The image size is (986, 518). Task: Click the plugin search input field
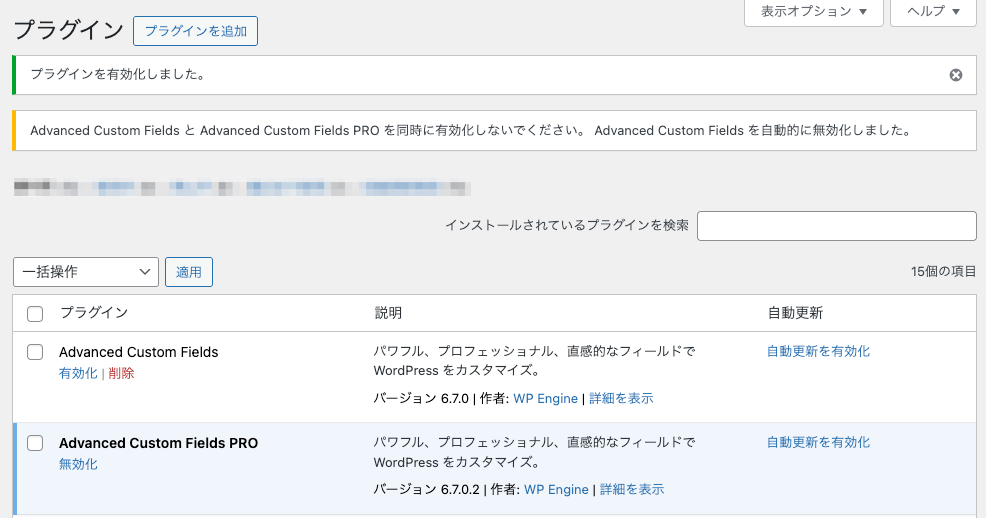pos(836,226)
